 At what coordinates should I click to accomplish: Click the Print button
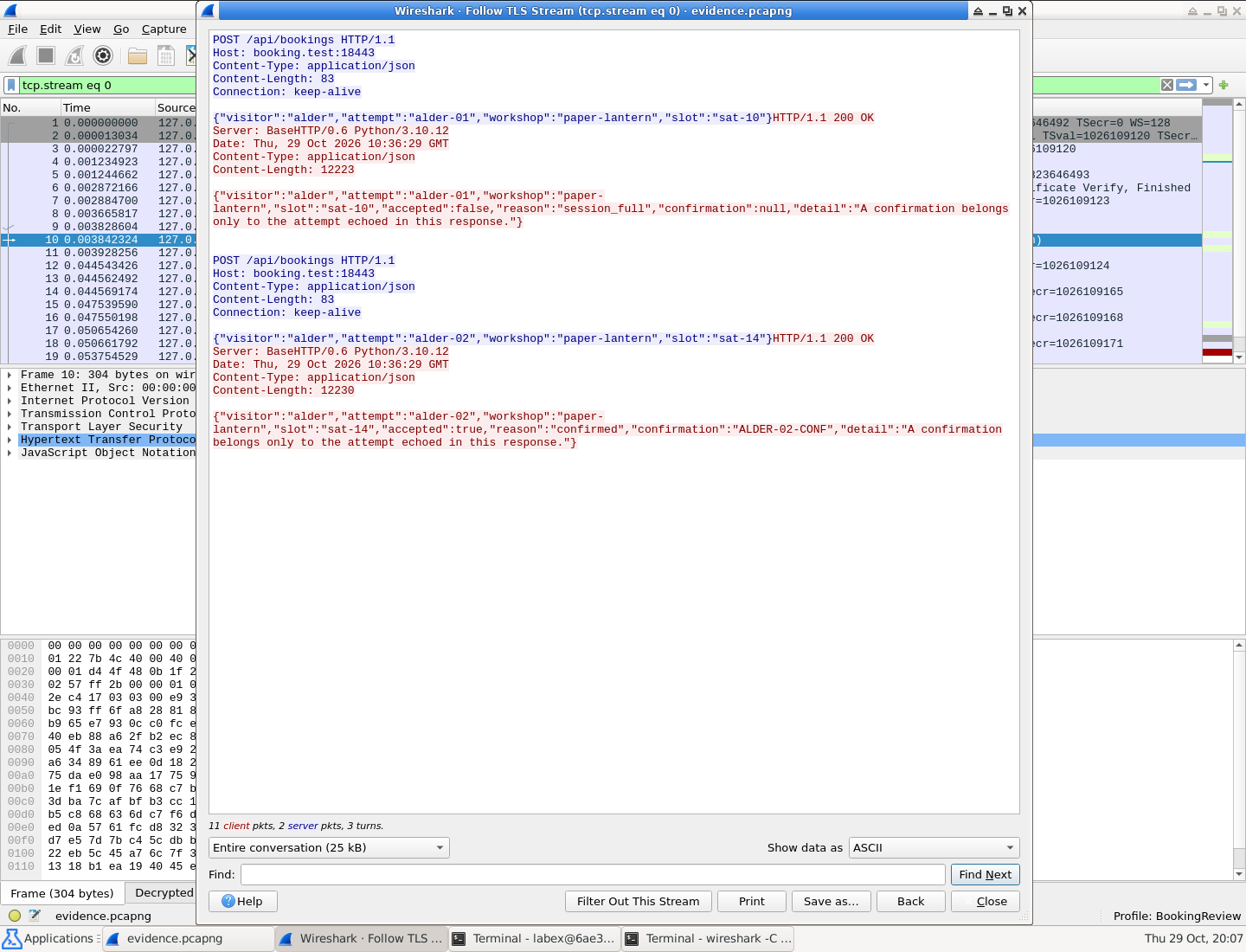coord(752,902)
